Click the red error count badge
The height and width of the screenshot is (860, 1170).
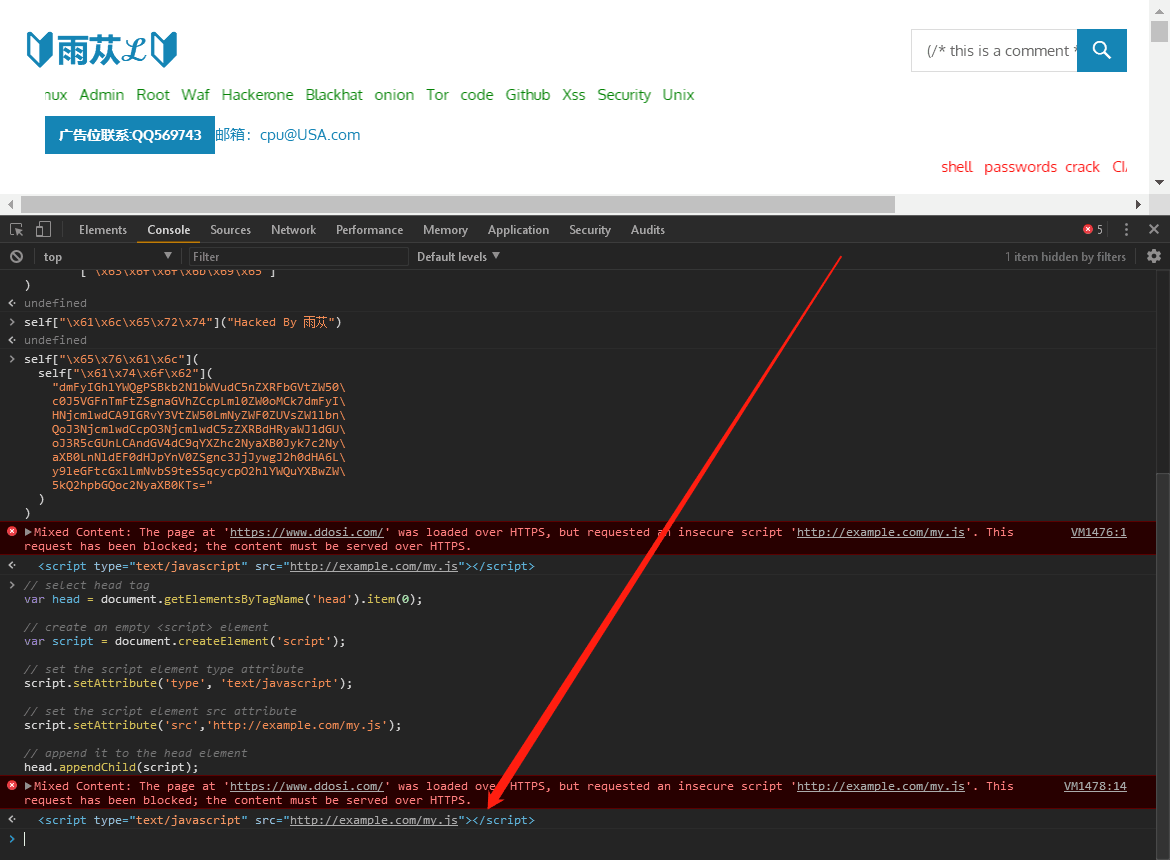[1093, 230]
